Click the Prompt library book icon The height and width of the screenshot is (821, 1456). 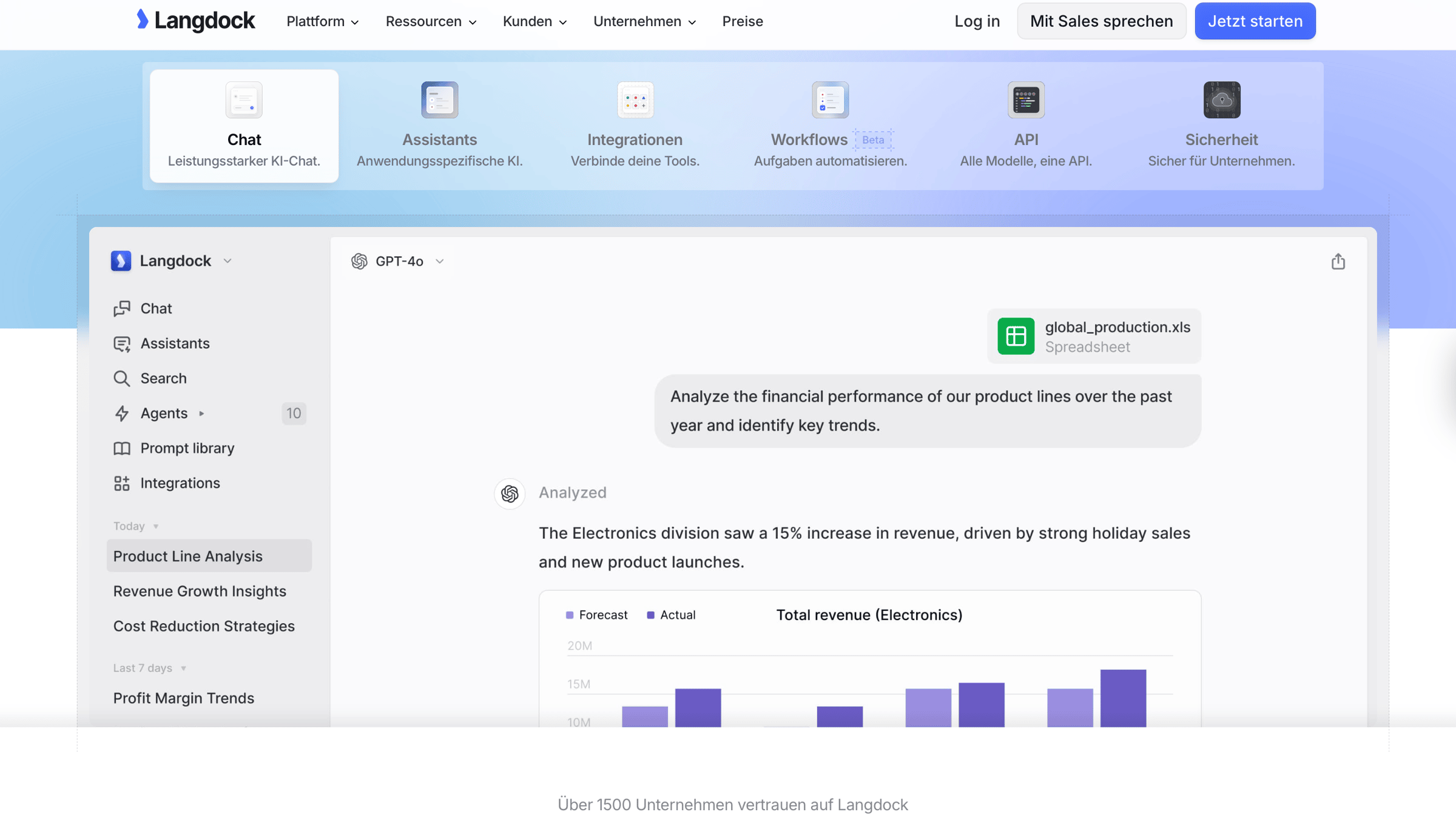(121, 448)
